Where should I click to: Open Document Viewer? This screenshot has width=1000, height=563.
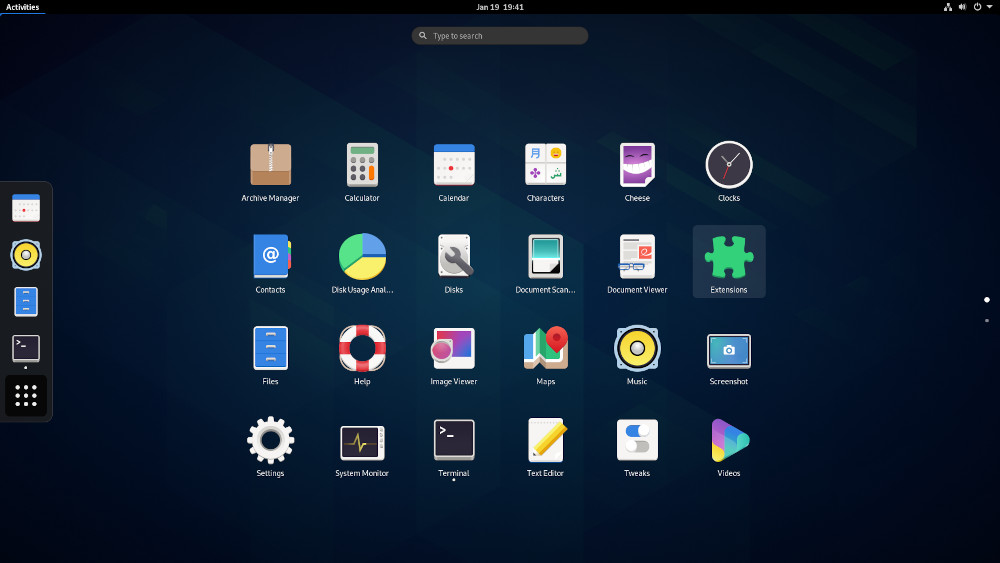click(x=637, y=262)
